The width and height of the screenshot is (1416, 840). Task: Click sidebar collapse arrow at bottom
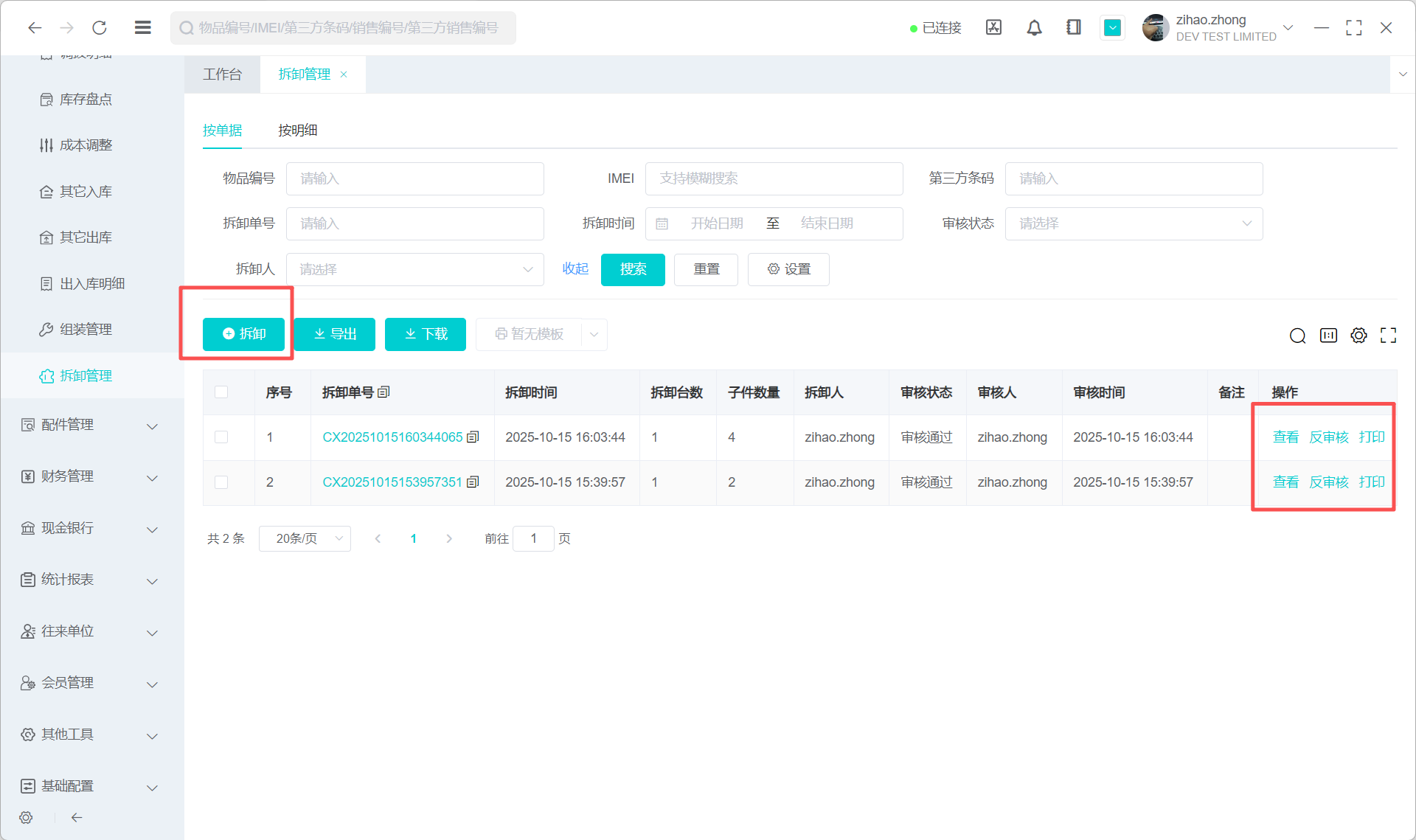pos(77,817)
